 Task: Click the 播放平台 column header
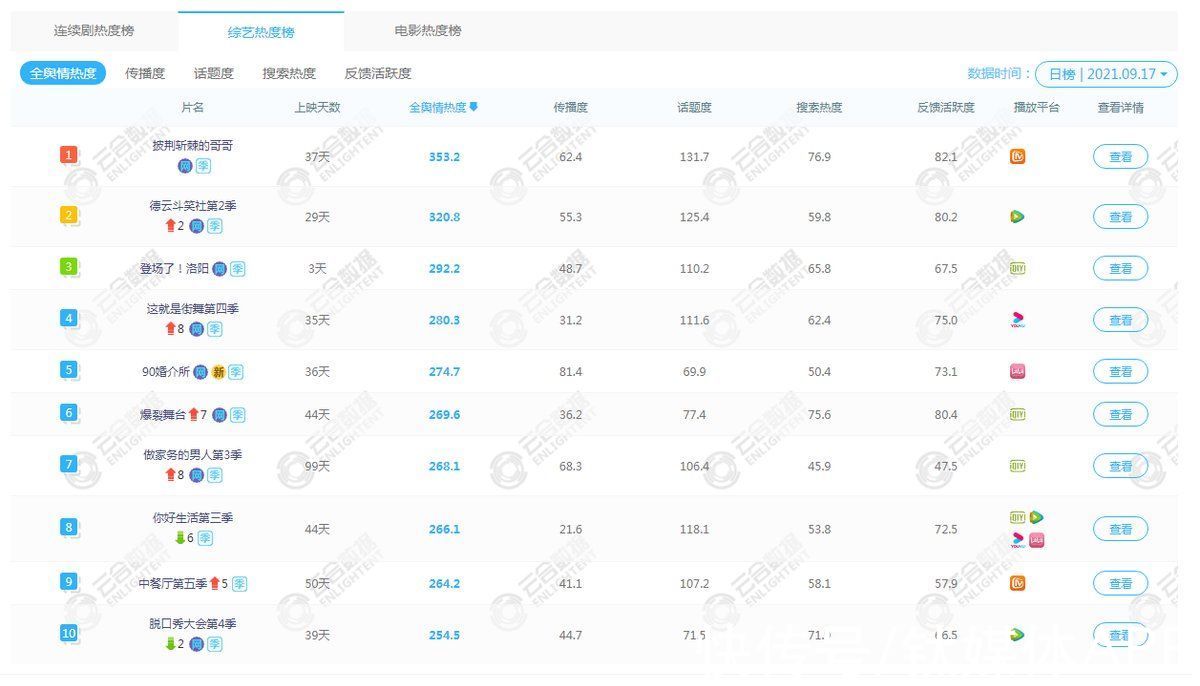click(1036, 107)
